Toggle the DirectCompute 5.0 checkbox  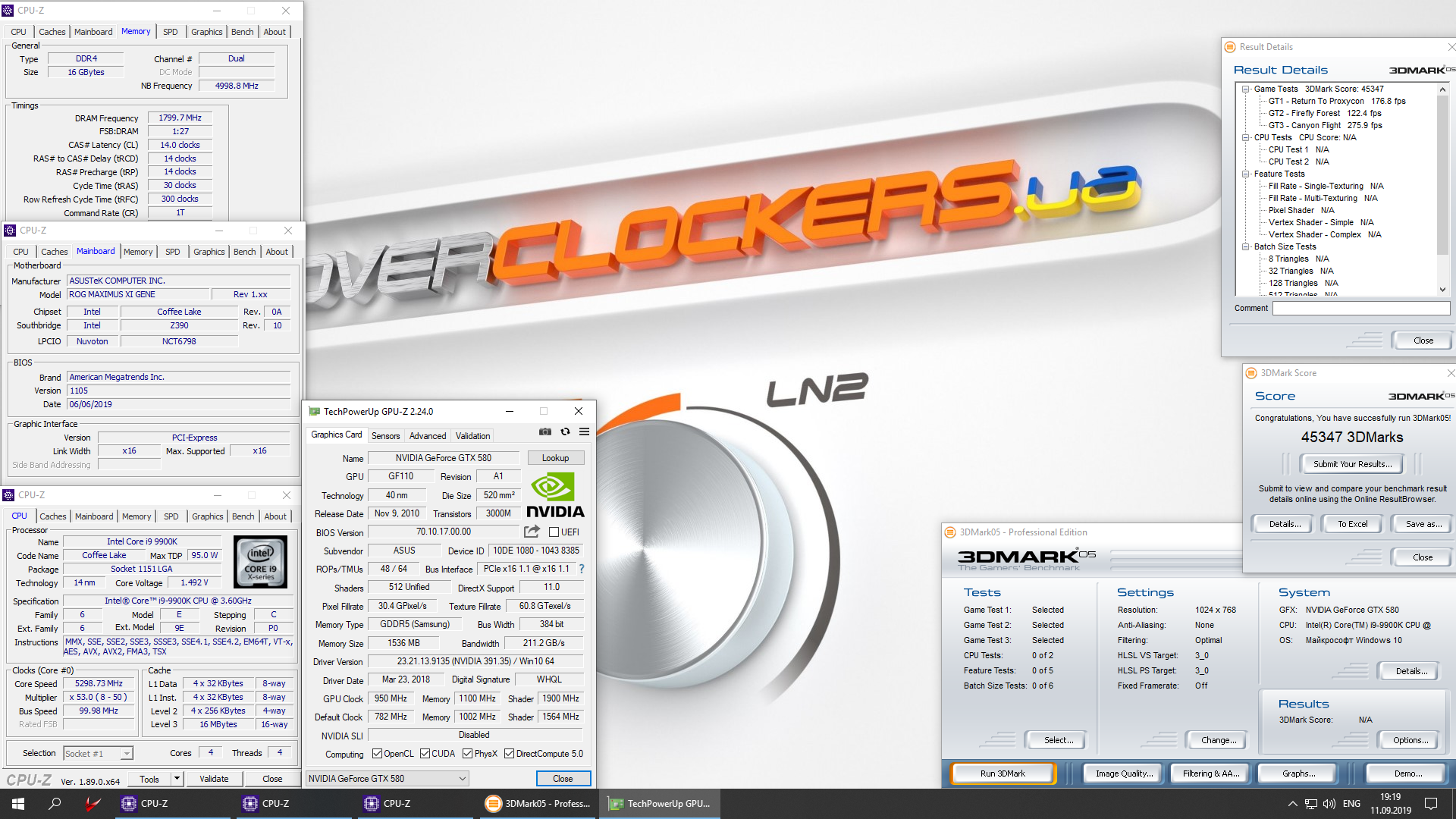(509, 754)
